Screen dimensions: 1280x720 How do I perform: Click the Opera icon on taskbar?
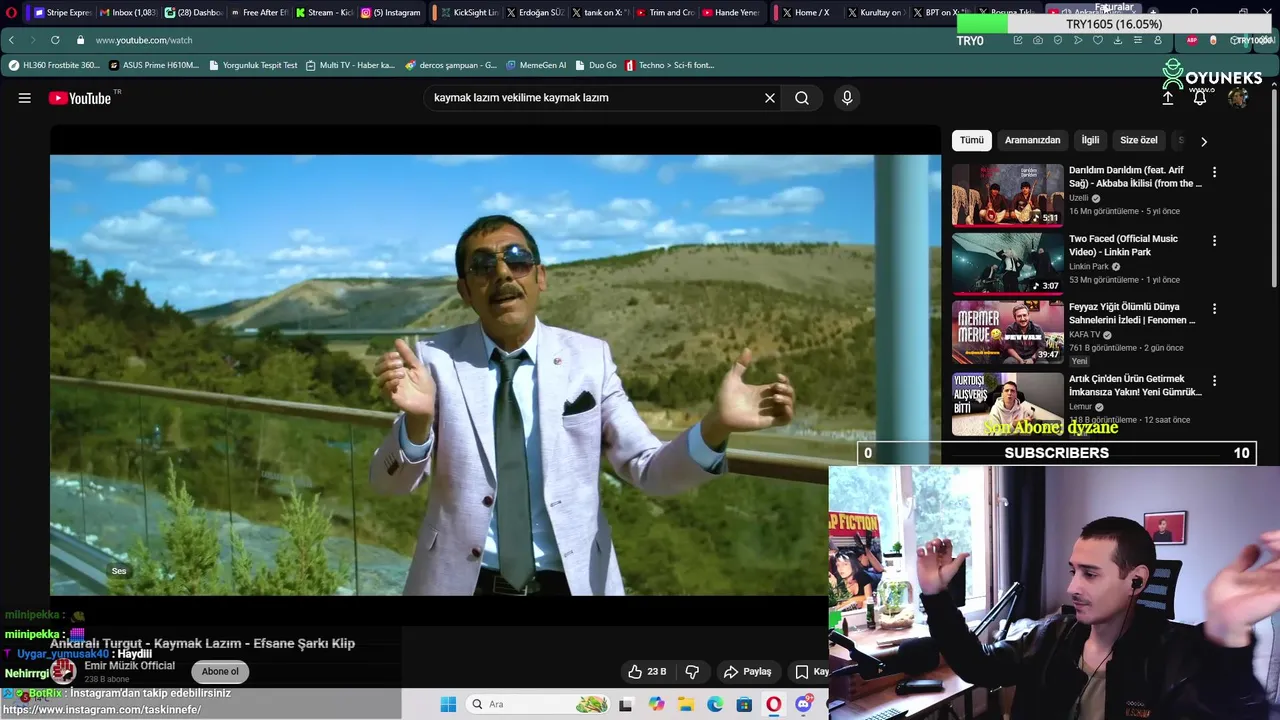774,704
